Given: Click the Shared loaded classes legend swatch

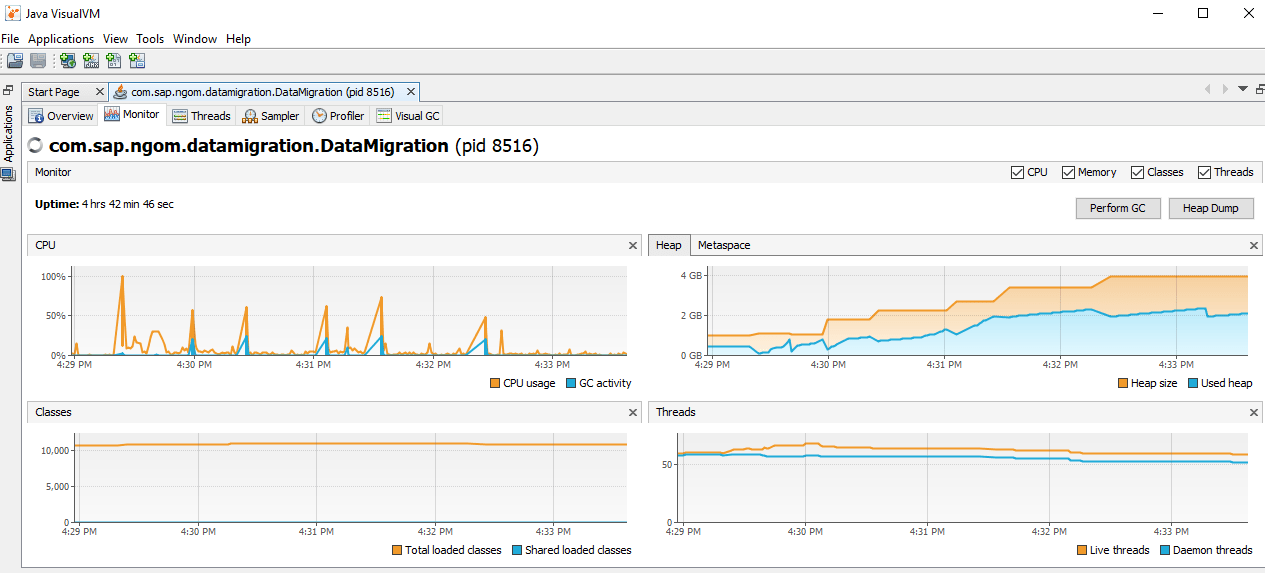Looking at the screenshot, I should tap(517, 550).
